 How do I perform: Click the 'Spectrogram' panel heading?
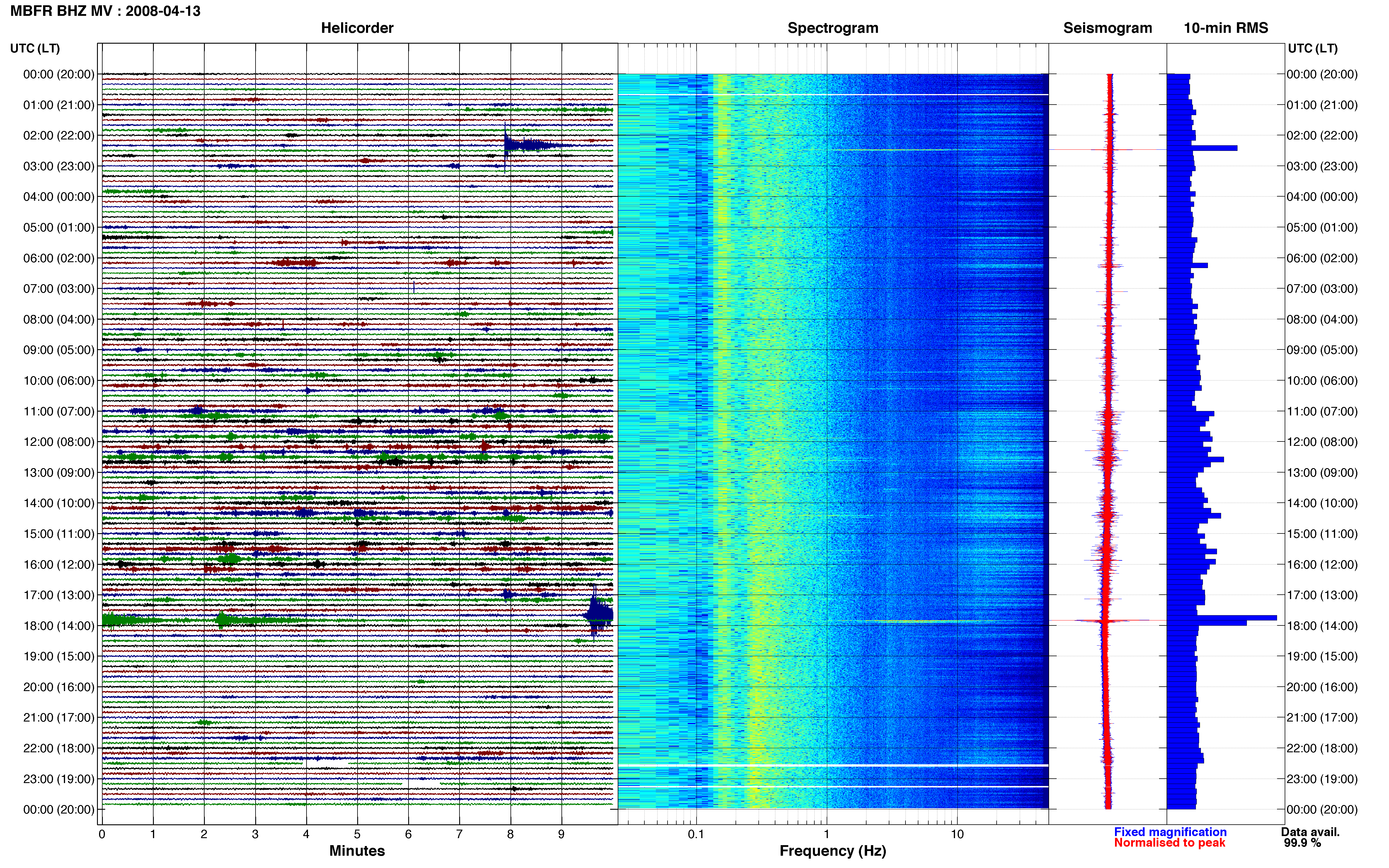(x=833, y=28)
